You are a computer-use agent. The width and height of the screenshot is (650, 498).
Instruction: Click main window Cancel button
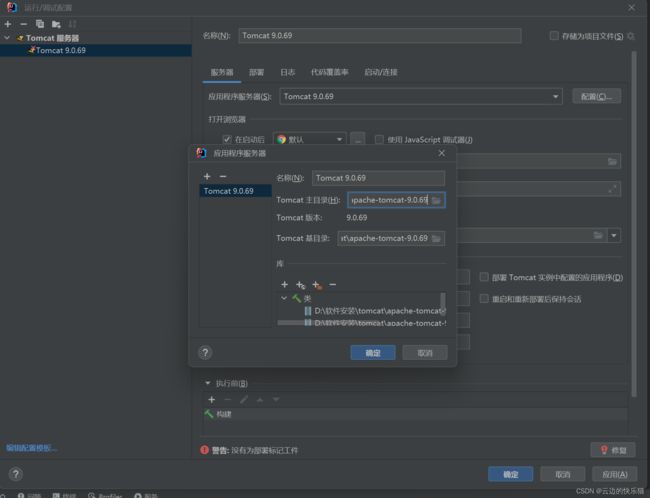pos(563,474)
